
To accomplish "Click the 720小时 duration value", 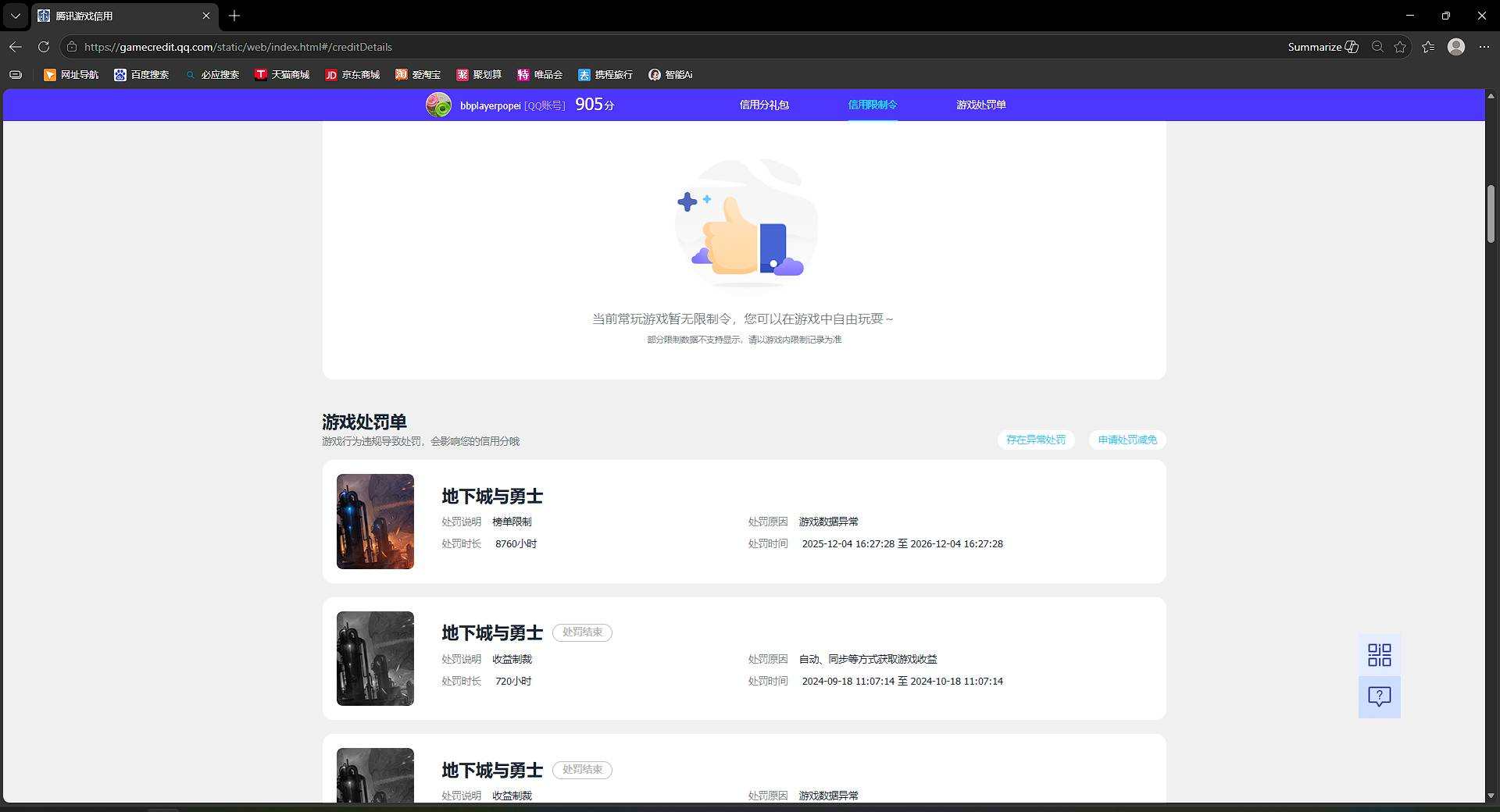I will point(513,681).
